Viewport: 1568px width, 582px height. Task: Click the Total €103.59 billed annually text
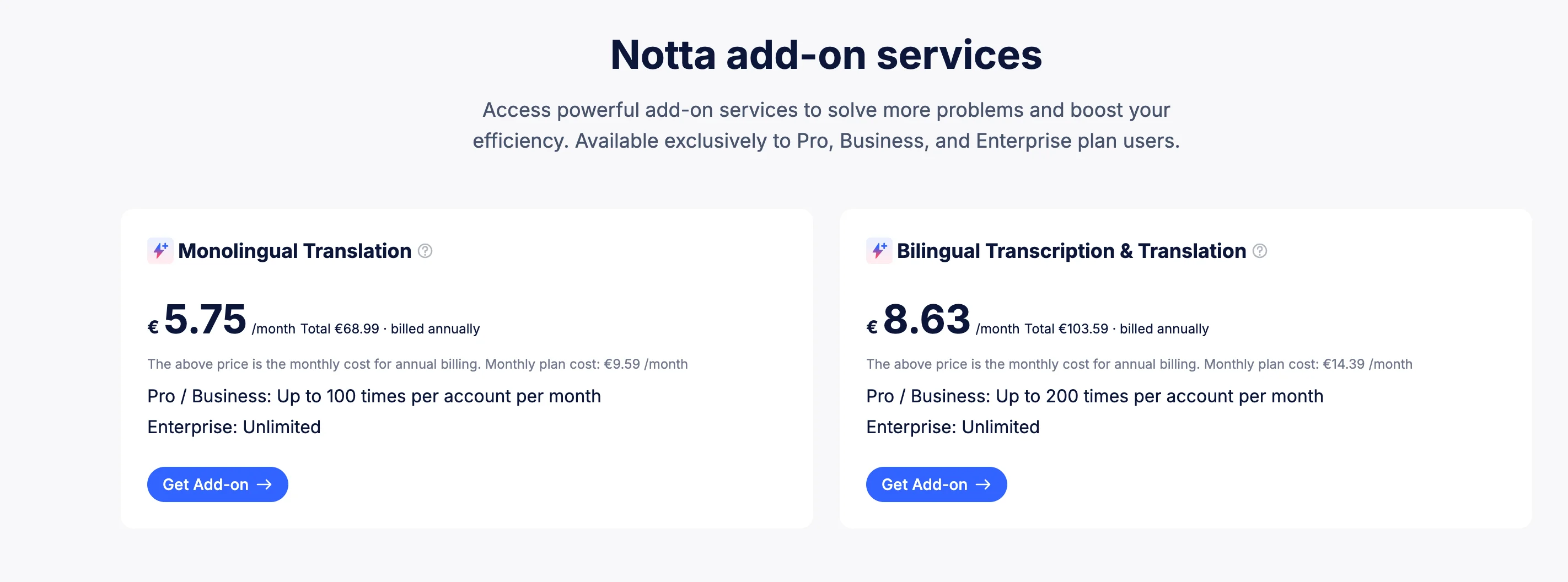pyautogui.click(x=1116, y=328)
